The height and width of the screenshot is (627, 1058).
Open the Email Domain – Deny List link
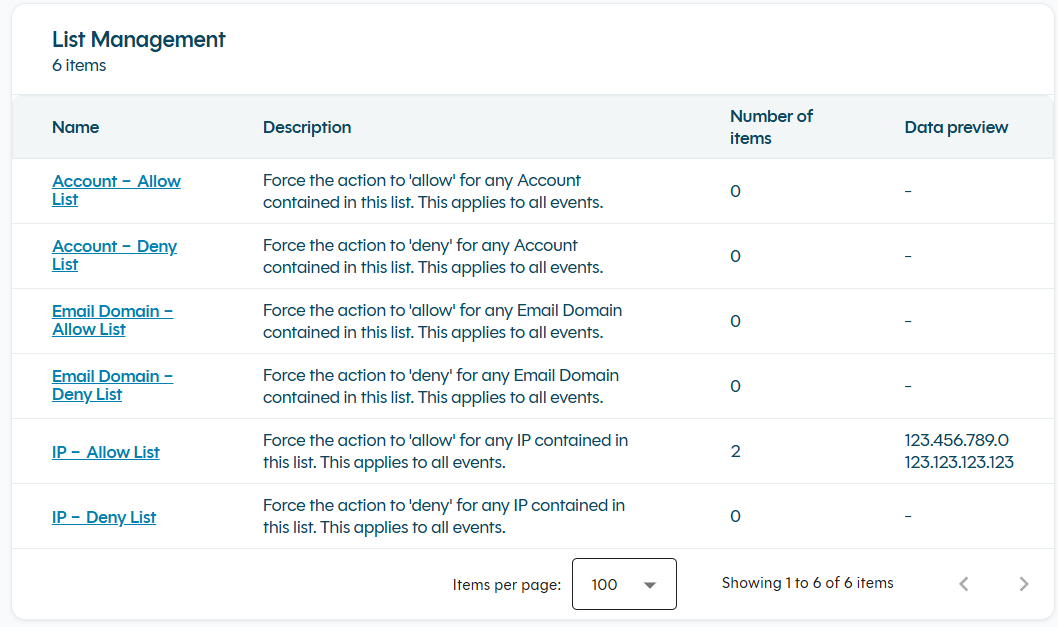pos(112,385)
